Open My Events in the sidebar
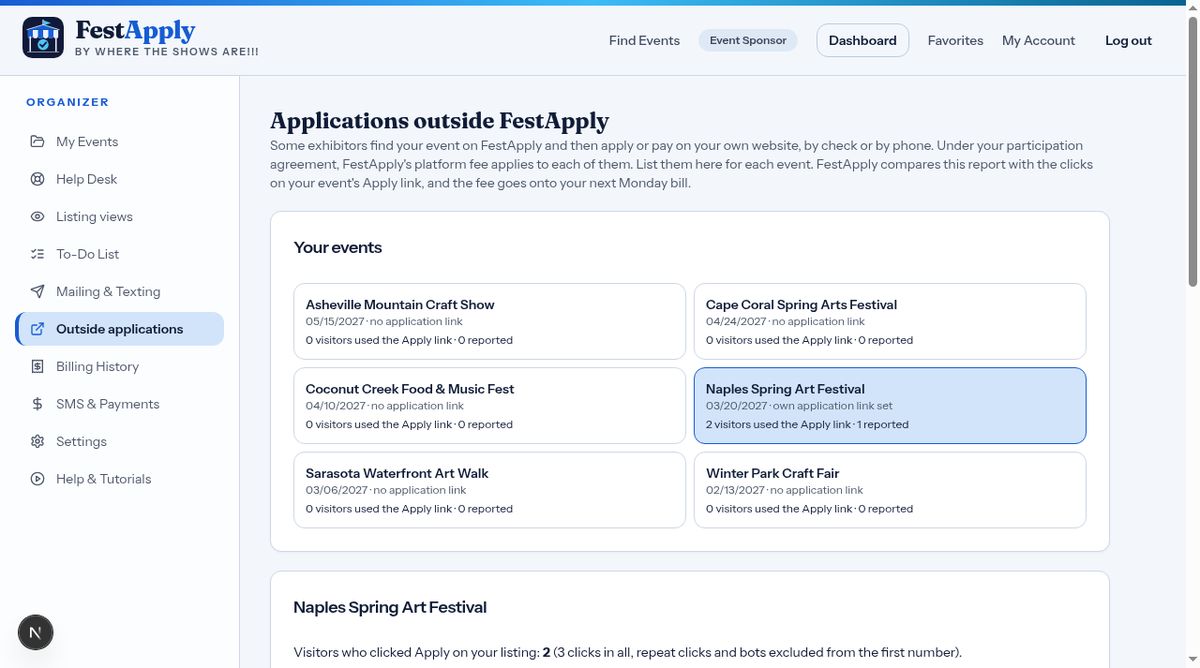This screenshot has height=668, width=1200. coord(120,142)
